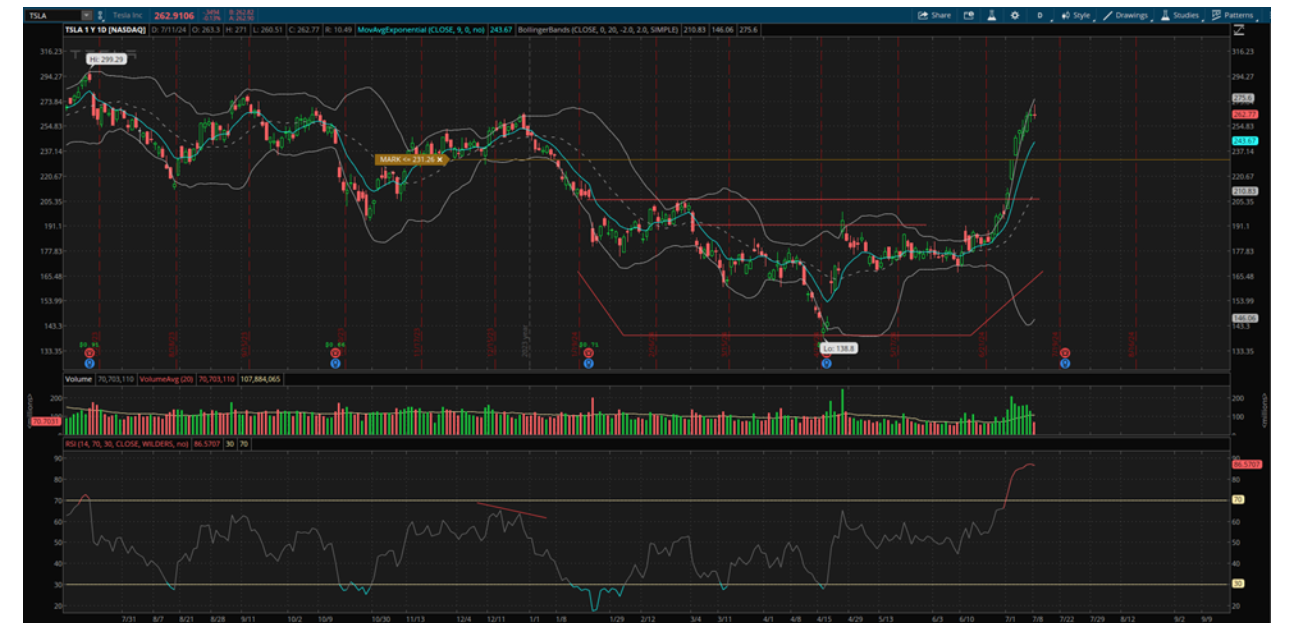Screen dimensions: 1306x644
Task: Remove the MARK <= 231.26 alert
Action: [439, 160]
